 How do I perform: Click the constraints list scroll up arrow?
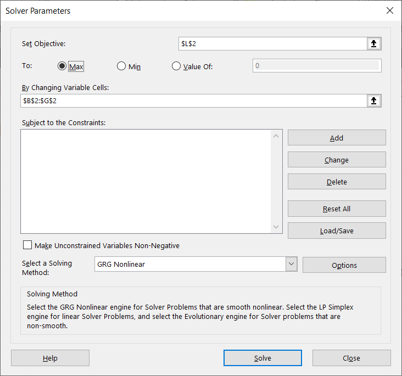point(276,136)
